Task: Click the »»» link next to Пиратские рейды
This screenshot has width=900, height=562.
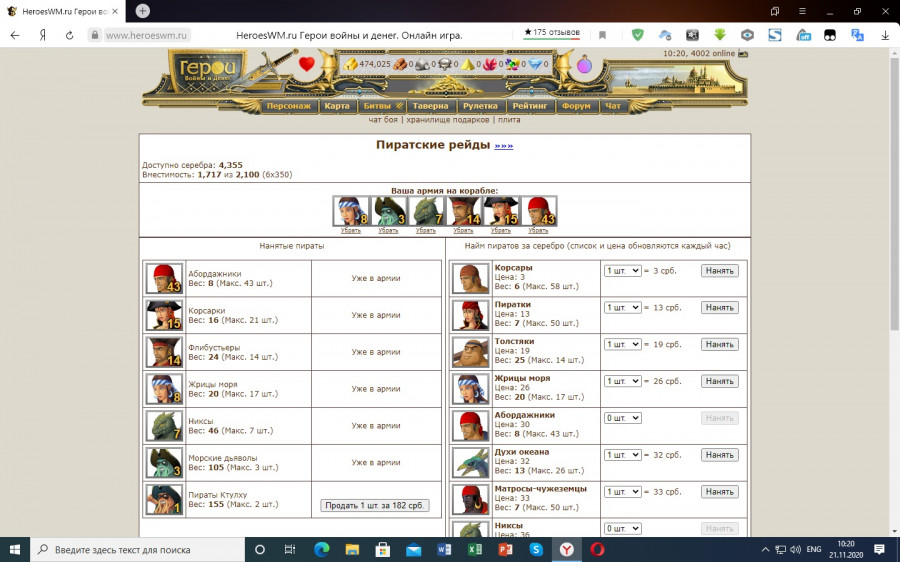Action: click(503, 146)
